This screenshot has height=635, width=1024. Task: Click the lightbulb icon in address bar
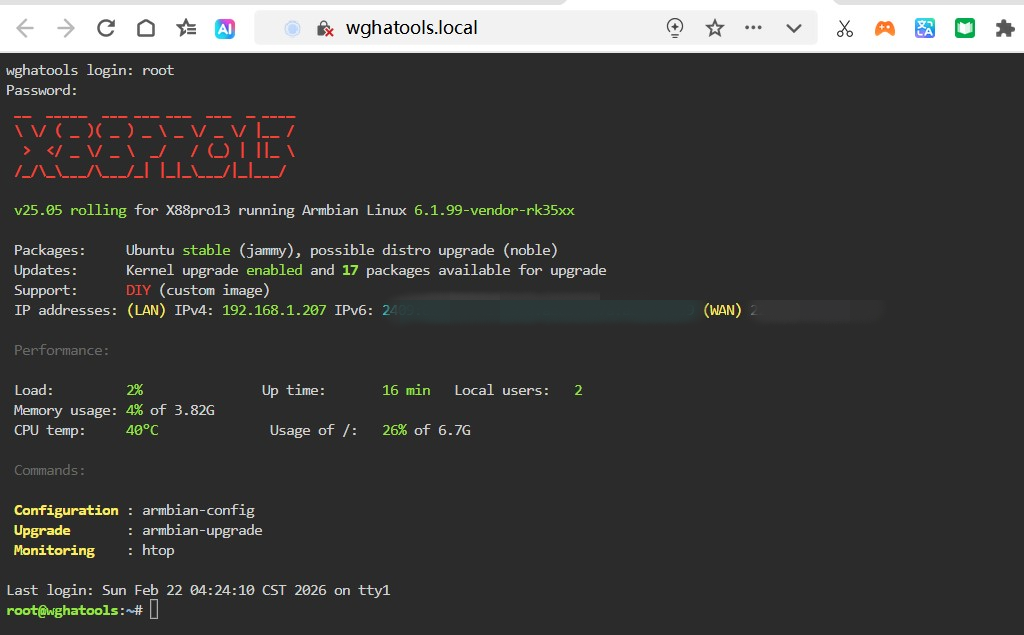point(676,28)
